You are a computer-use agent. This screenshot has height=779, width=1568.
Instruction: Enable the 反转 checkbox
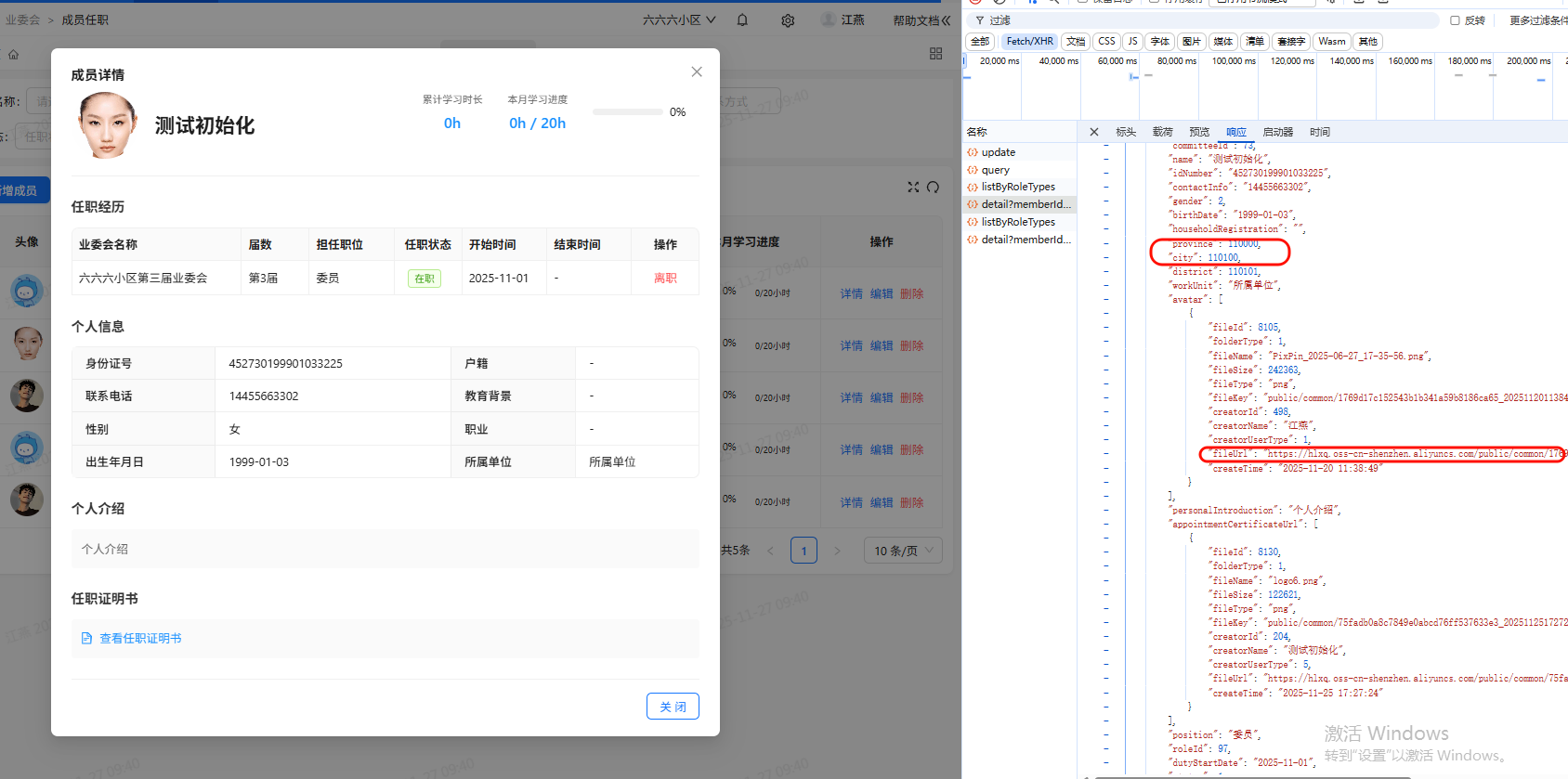[x=1455, y=20]
